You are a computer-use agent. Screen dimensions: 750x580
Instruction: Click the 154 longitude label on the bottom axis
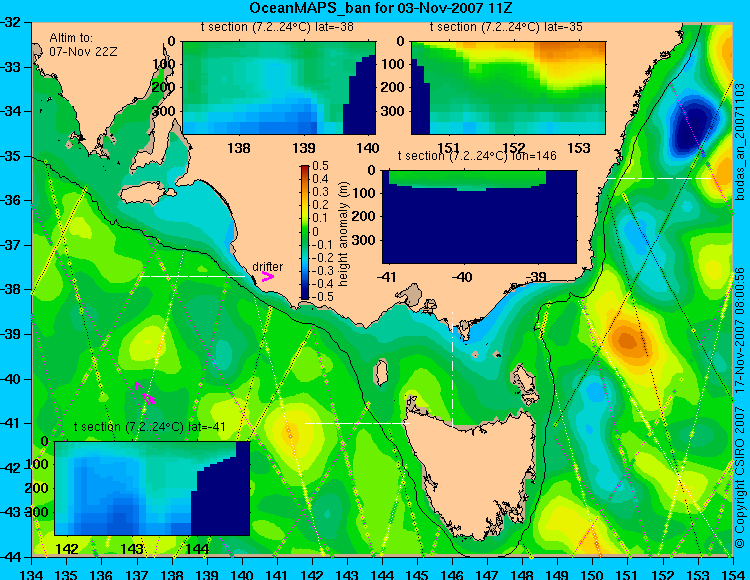coord(733,574)
